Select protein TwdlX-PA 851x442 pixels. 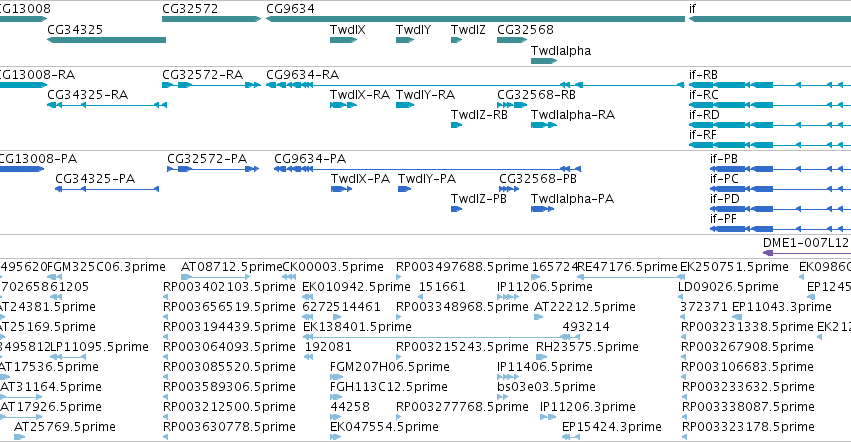pos(360,179)
